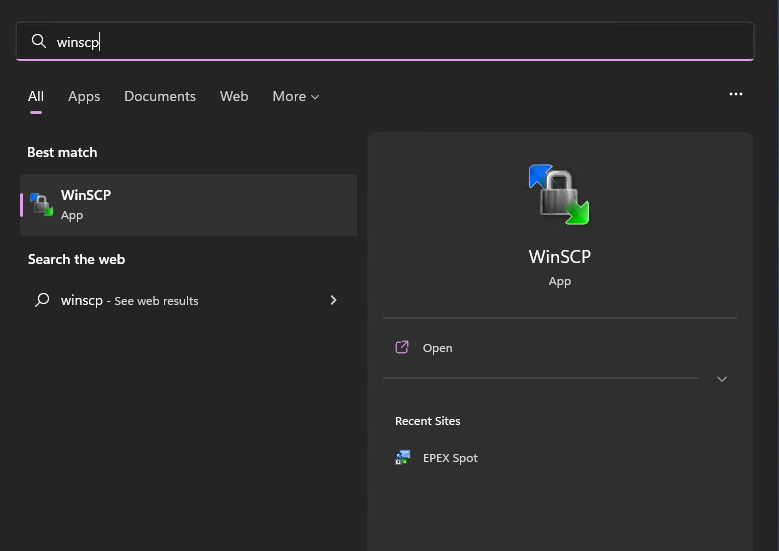779x551 pixels.
Task: Click the small WinSCP icon in results
Action: [42, 205]
